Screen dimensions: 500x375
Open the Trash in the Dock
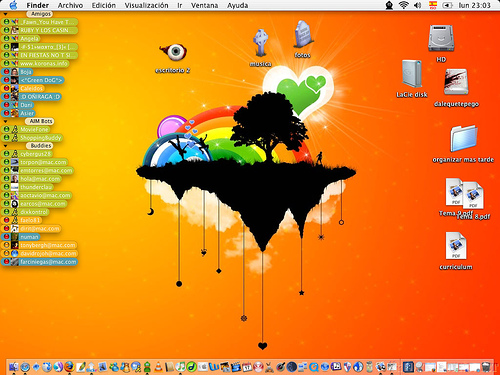coord(486,367)
